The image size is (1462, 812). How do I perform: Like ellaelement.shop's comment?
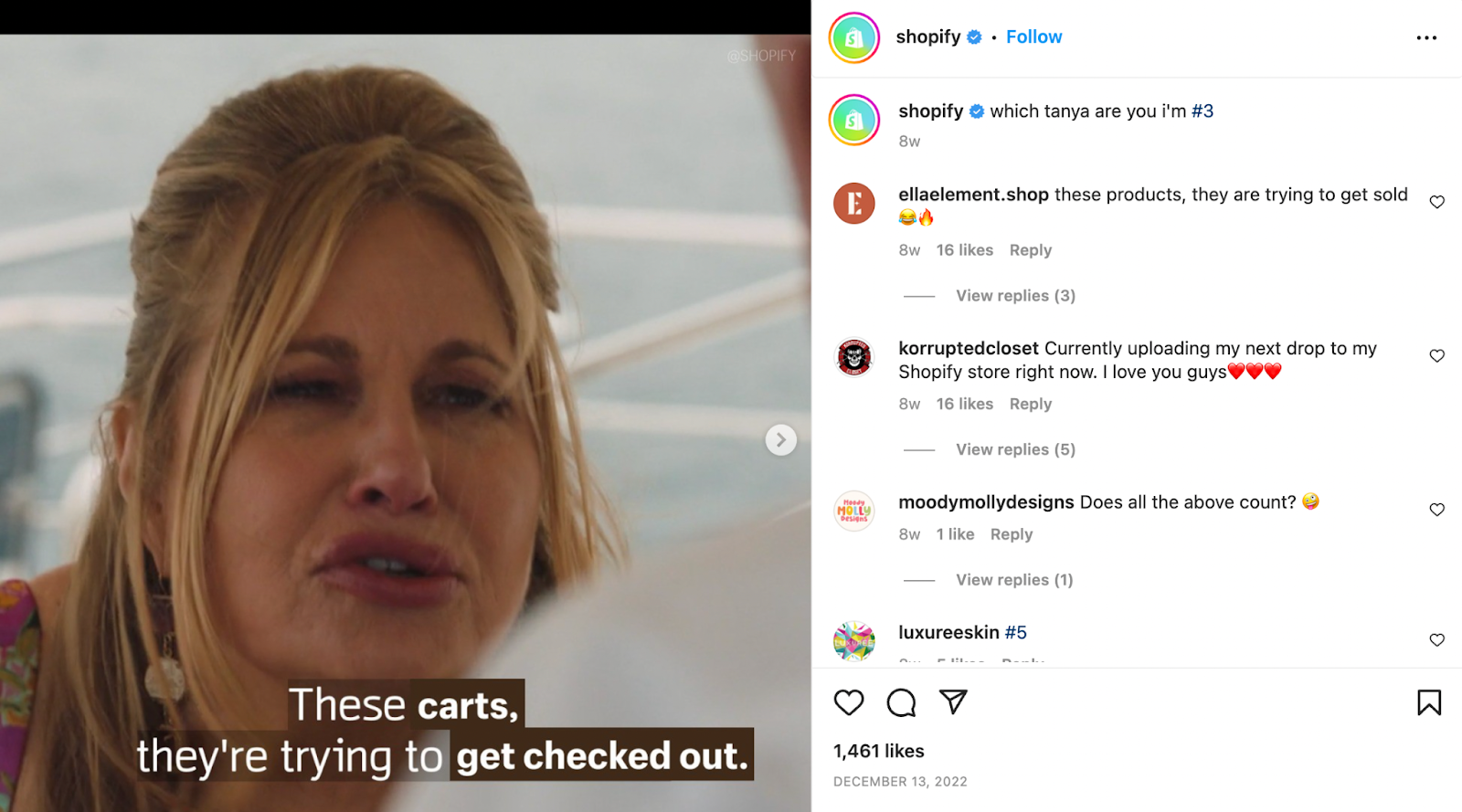pos(1437,202)
